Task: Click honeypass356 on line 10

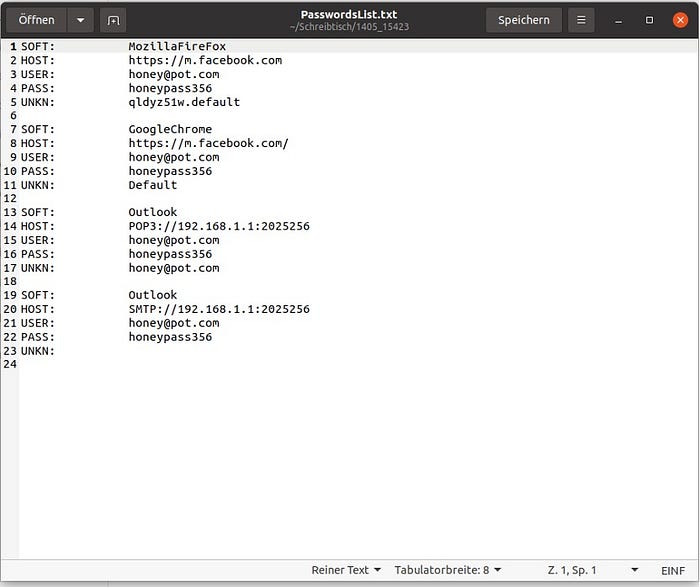Action: (170, 171)
